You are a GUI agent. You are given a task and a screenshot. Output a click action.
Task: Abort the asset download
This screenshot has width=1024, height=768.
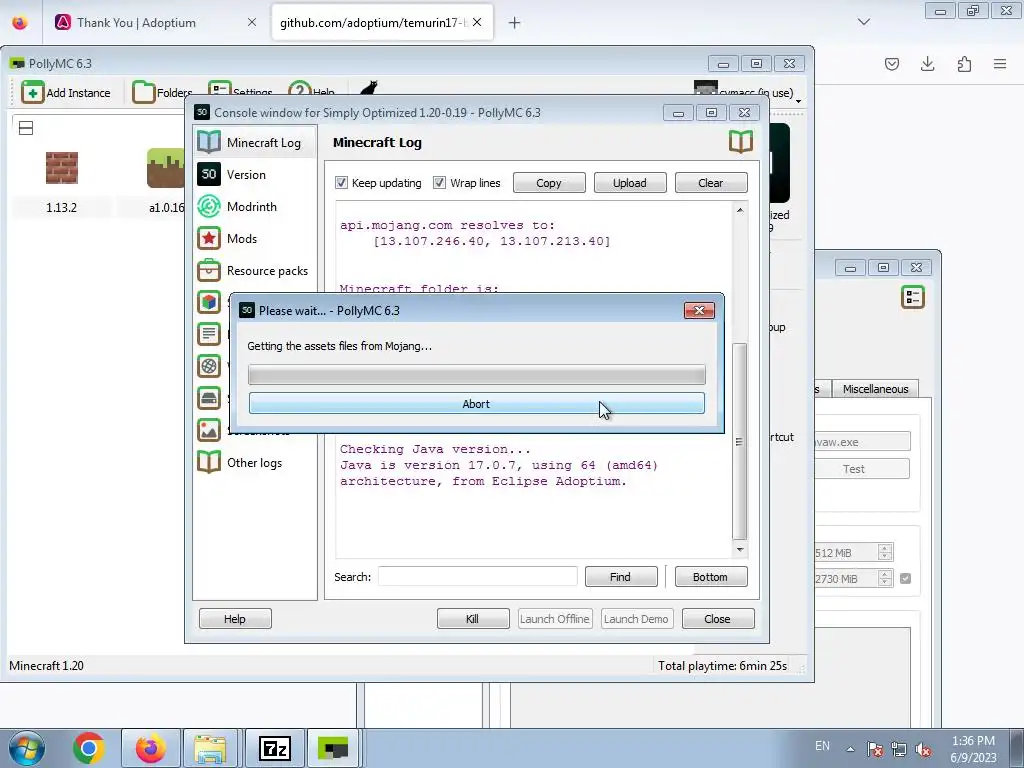476,404
